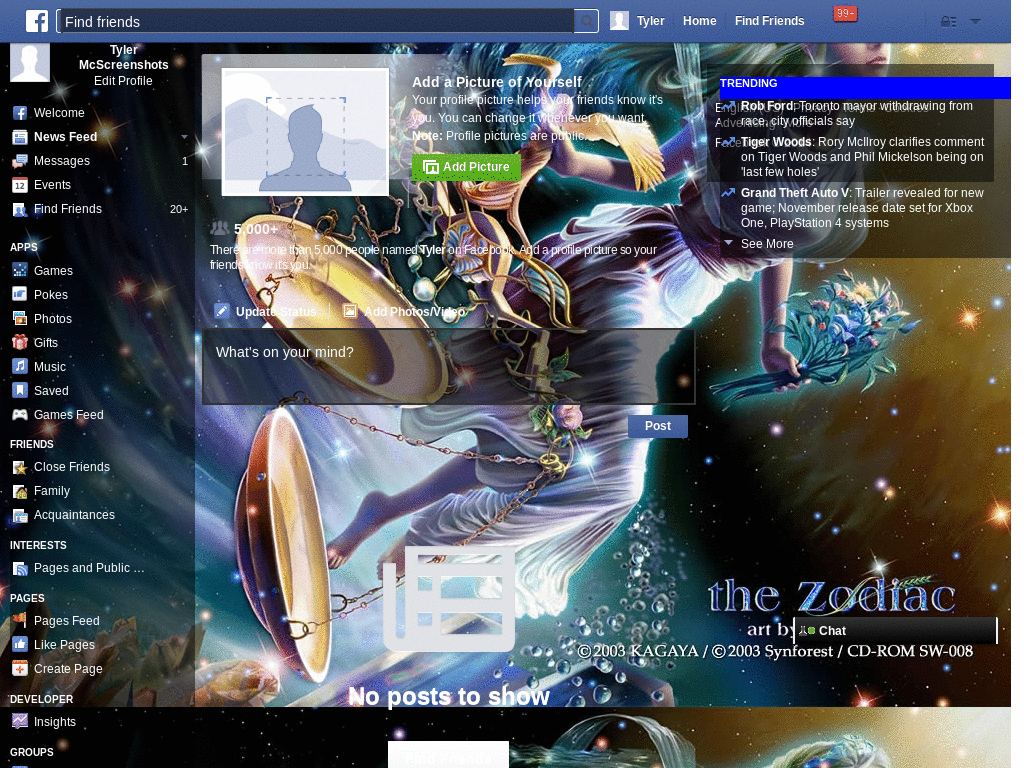1024x768 pixels.
Task: Click the Pokes icon
Action: click(20, 294)
